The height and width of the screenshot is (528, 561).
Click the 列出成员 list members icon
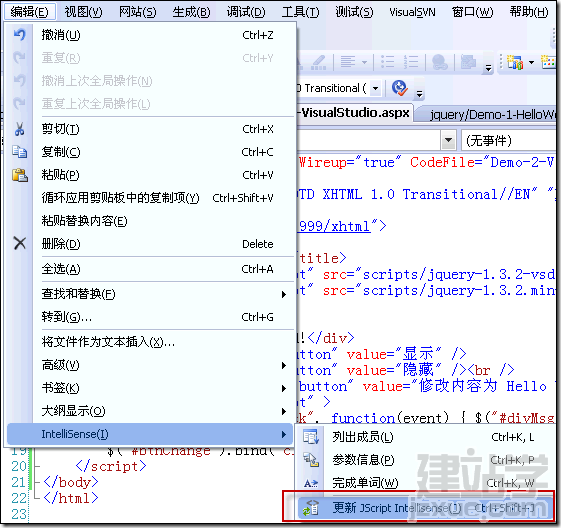tap(311, 437)
